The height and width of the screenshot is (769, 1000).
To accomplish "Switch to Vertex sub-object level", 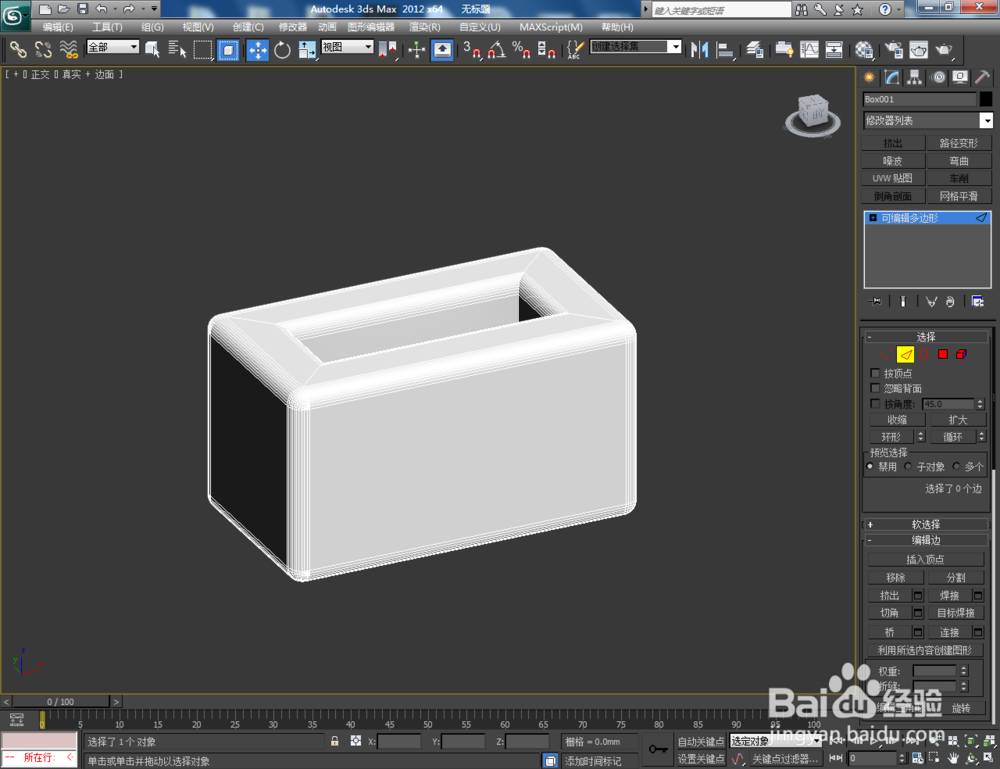I will (886, 355).
